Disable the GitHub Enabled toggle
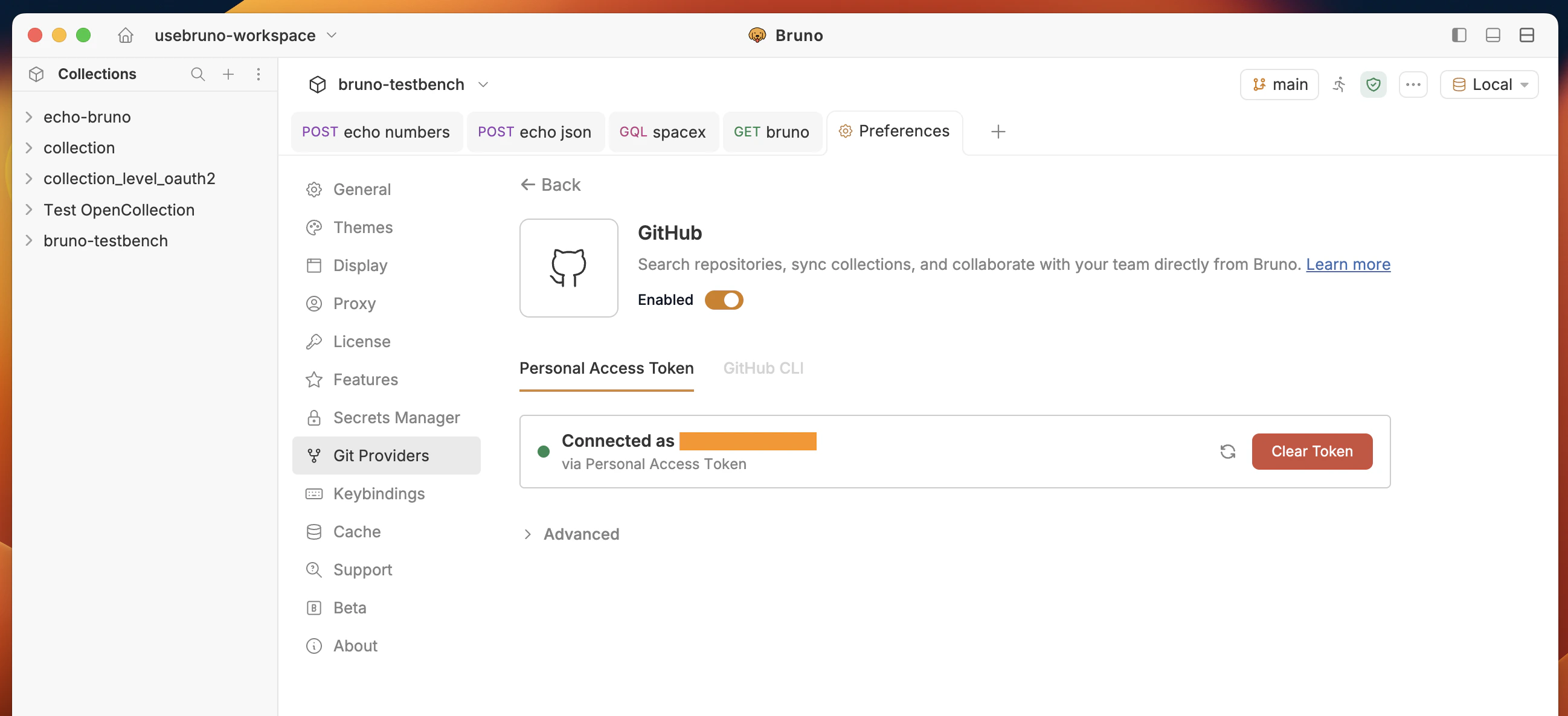Viewport: 1568px width, 716px height. click(724, 300)
